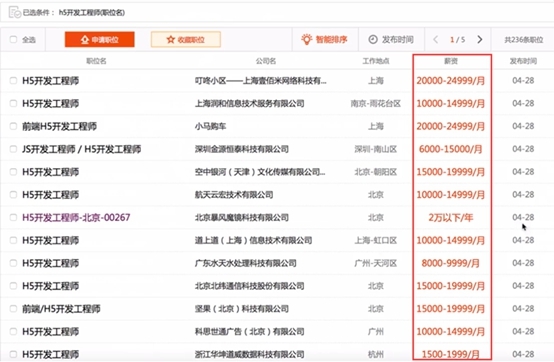This screenshot has width=554, height=362.
Task: Click the 收藏职位 star button
Action: [186, 39]
